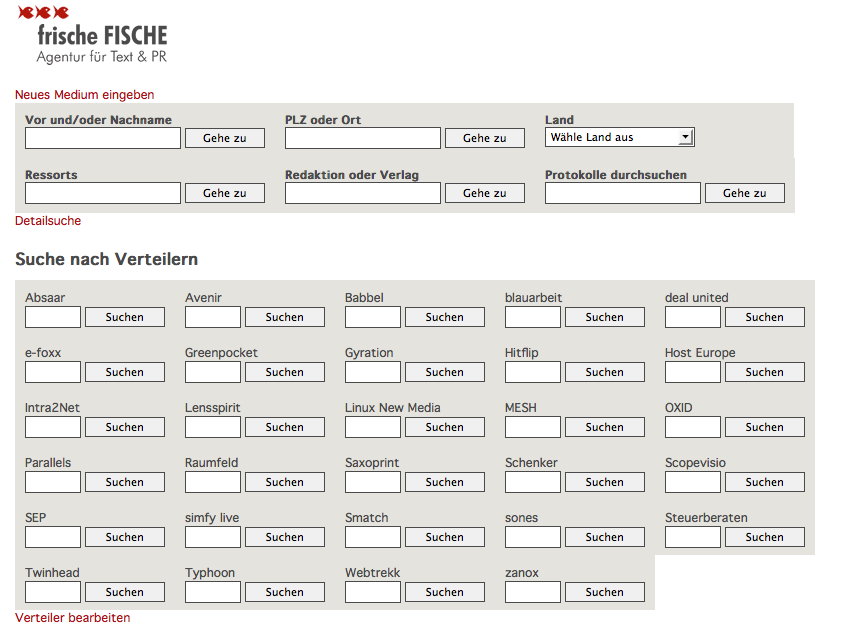857x644 pixels.
Task: Click Suchen button under e-foxx
Action: [x=125, y=372]
